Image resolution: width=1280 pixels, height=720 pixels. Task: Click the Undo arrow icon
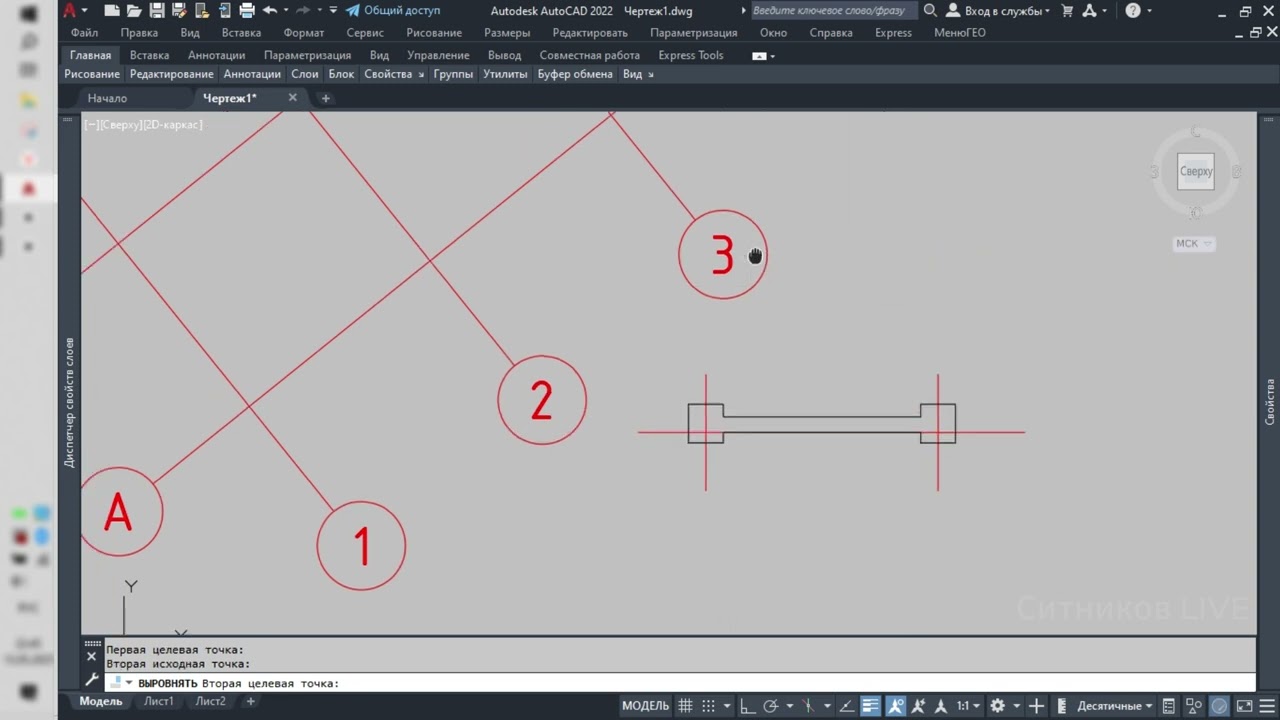[x=270, y=11]
